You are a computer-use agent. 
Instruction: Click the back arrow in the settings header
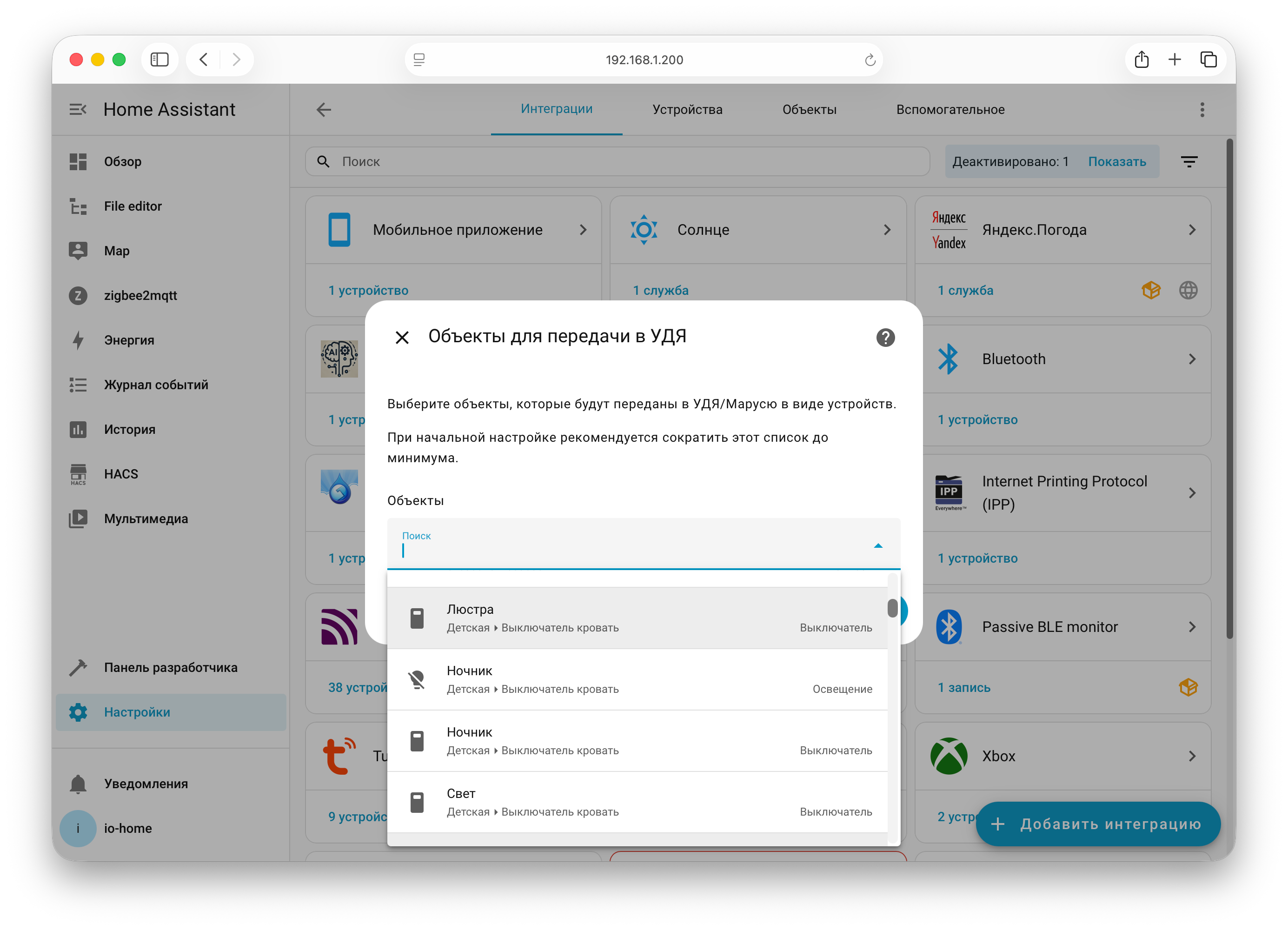point(324,110)
